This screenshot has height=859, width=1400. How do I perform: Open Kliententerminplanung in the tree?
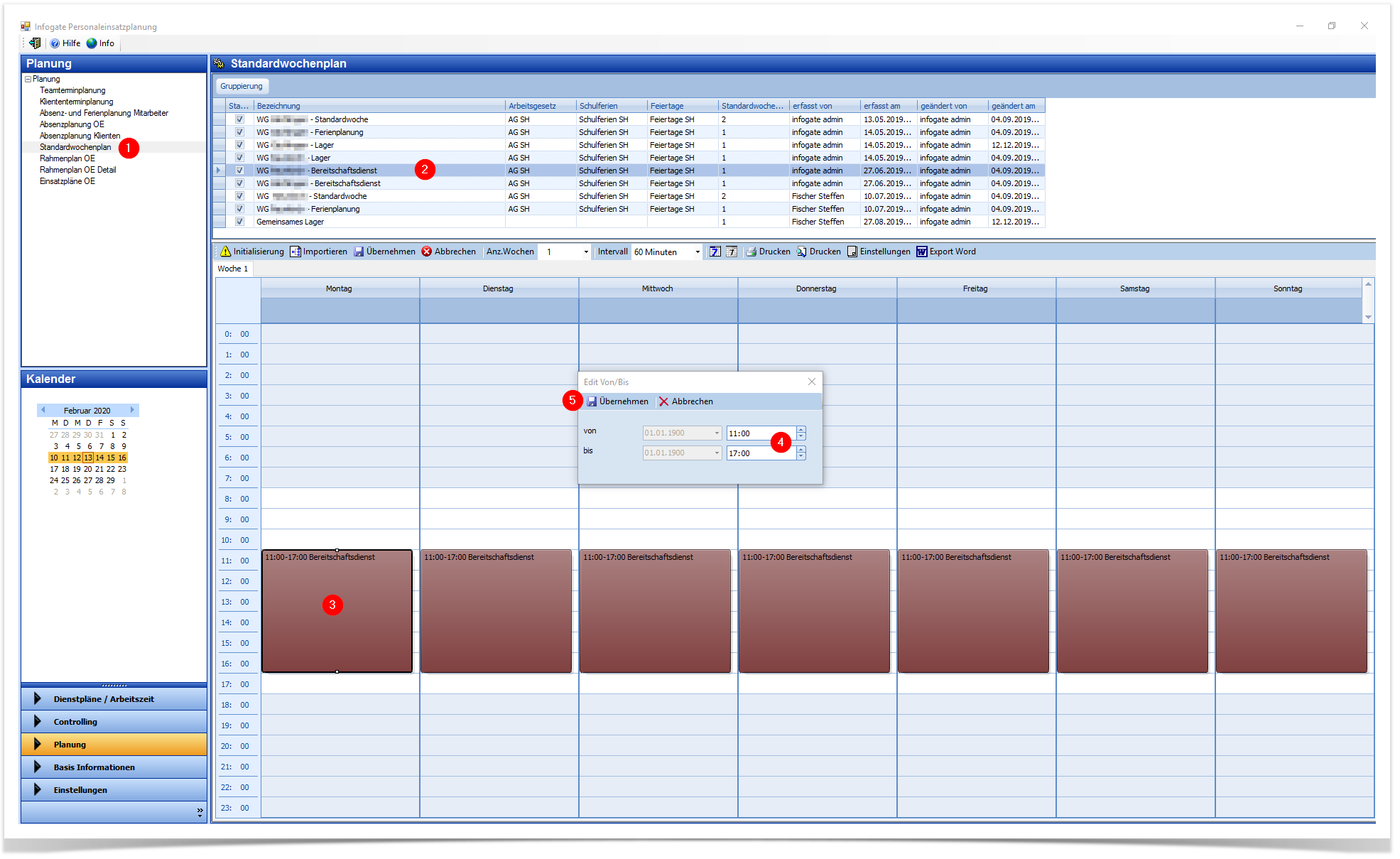77,102
